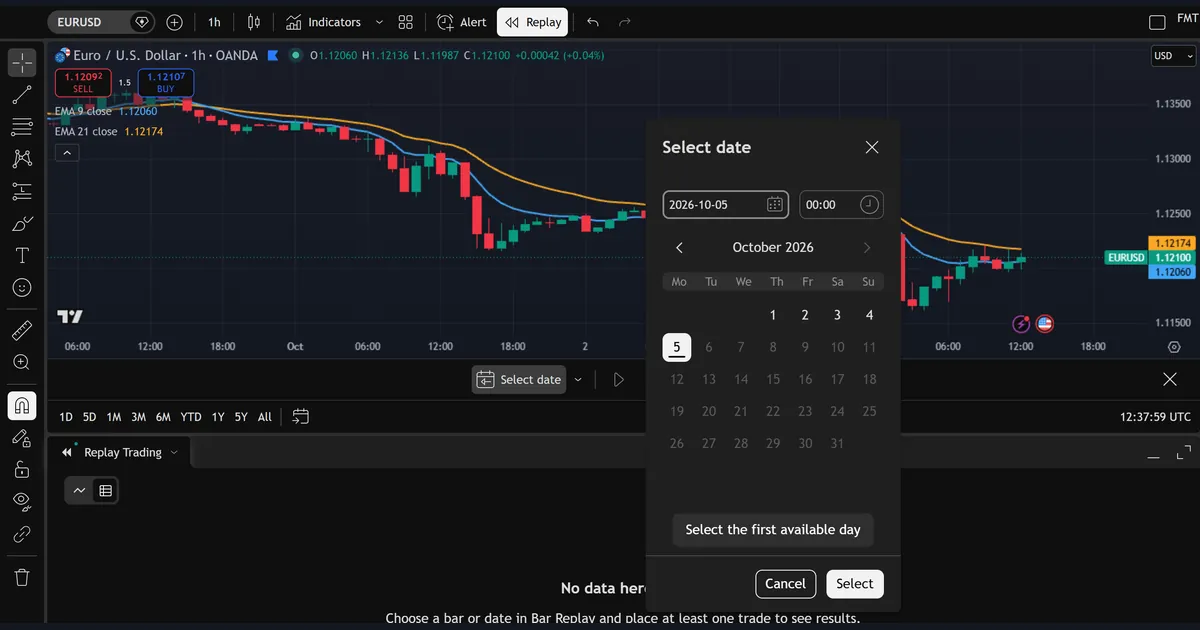Image resolution: width=1200 pixels, height=630 pixels.
Task: Open the USD currency dropdown
Action: [1174, 56]
